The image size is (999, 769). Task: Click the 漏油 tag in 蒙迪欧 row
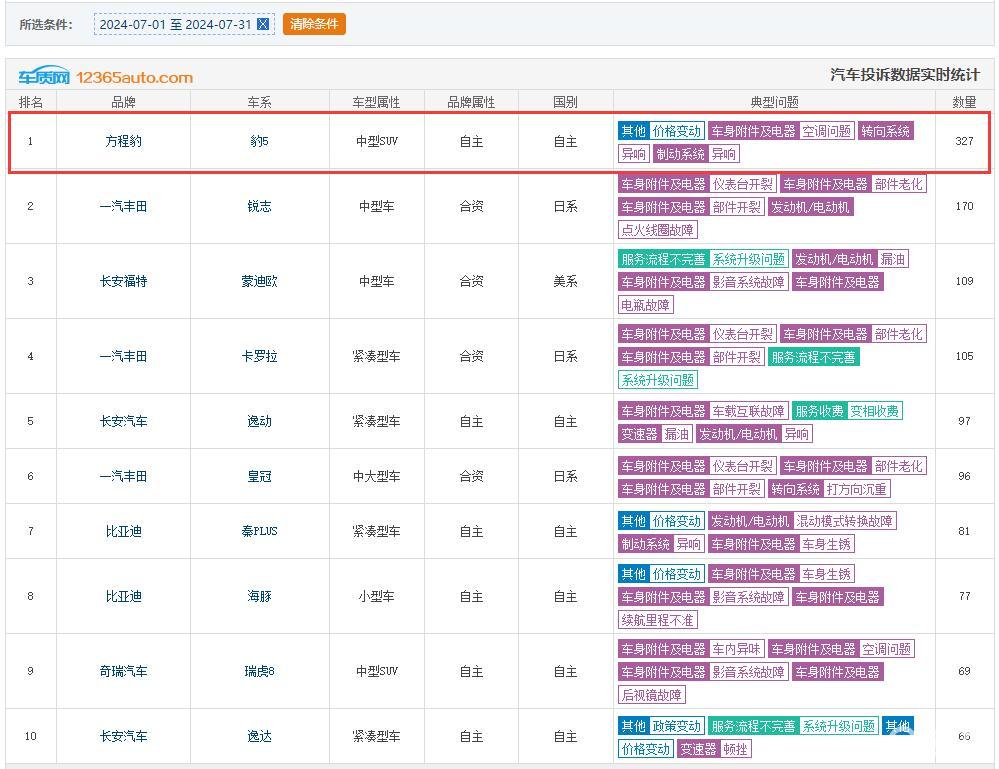893,259
